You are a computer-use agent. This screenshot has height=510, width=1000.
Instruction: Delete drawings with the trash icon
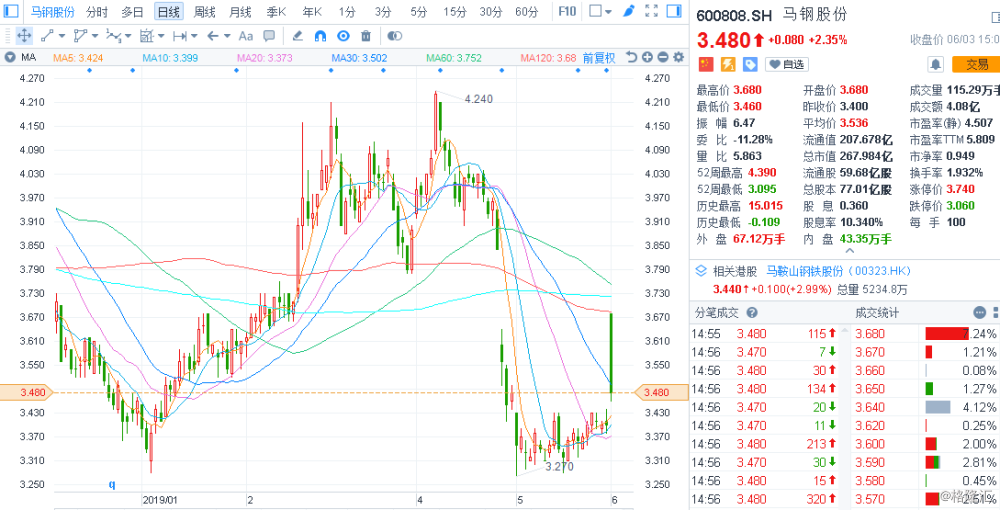click(x=366, y=36)
